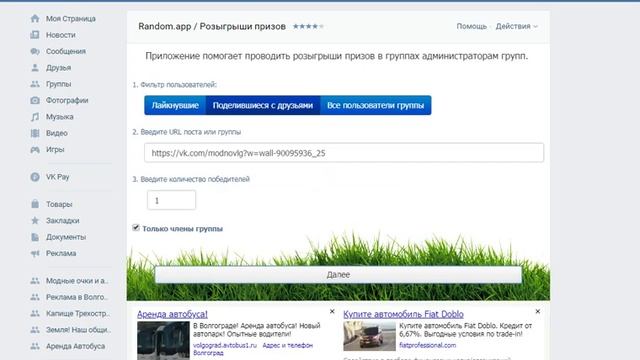Image resolution: width=640 pixels, height=360 pixels.
Task: Open the Аренда автобуса! ad title
Action: (172, 314)
